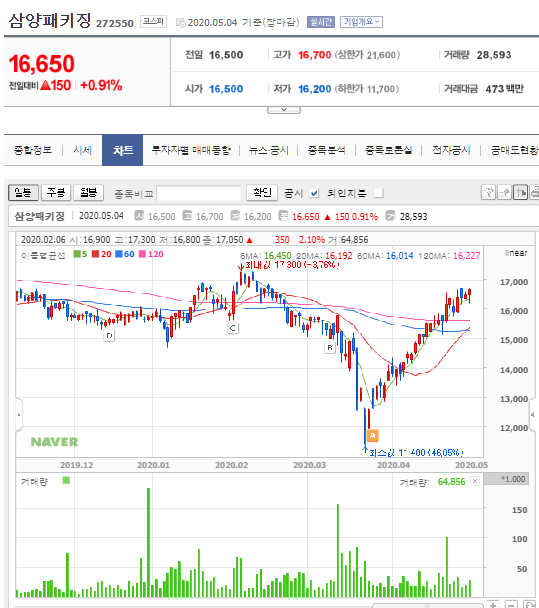This screenshot has height=608, width=539.
Task: Click the 거래량 64,856 green value
Action: pyautogui.click(x=451, y=482)
